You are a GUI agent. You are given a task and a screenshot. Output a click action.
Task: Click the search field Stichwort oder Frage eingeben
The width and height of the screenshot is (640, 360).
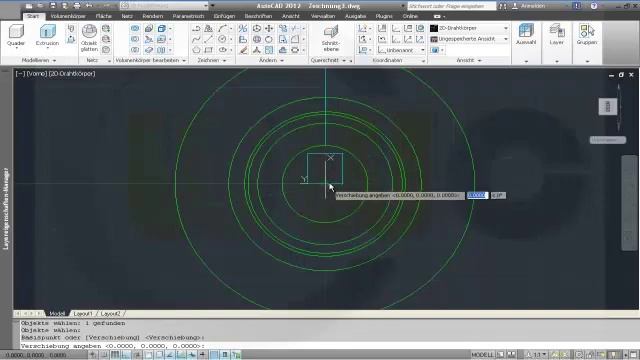[x=452, y=6]
